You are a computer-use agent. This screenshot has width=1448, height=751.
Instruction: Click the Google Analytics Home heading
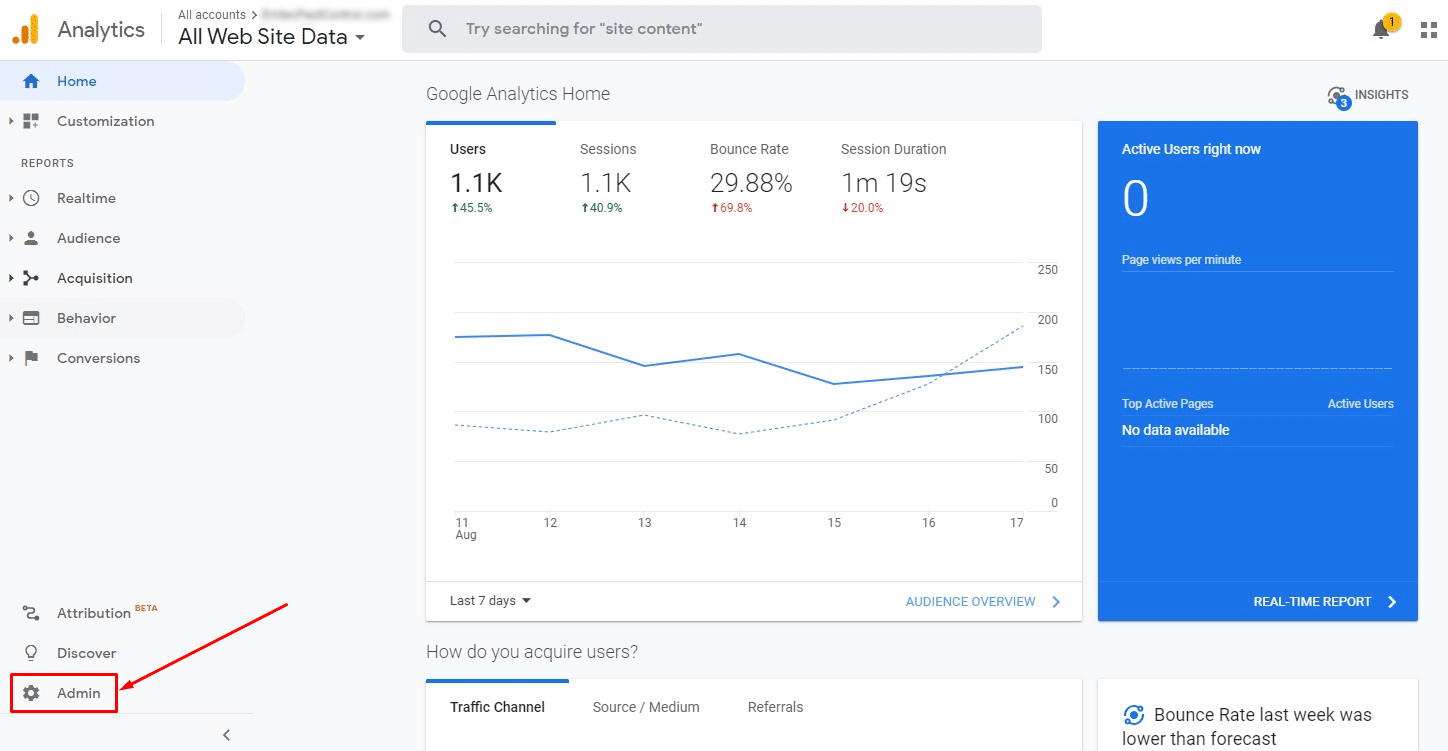518,94
